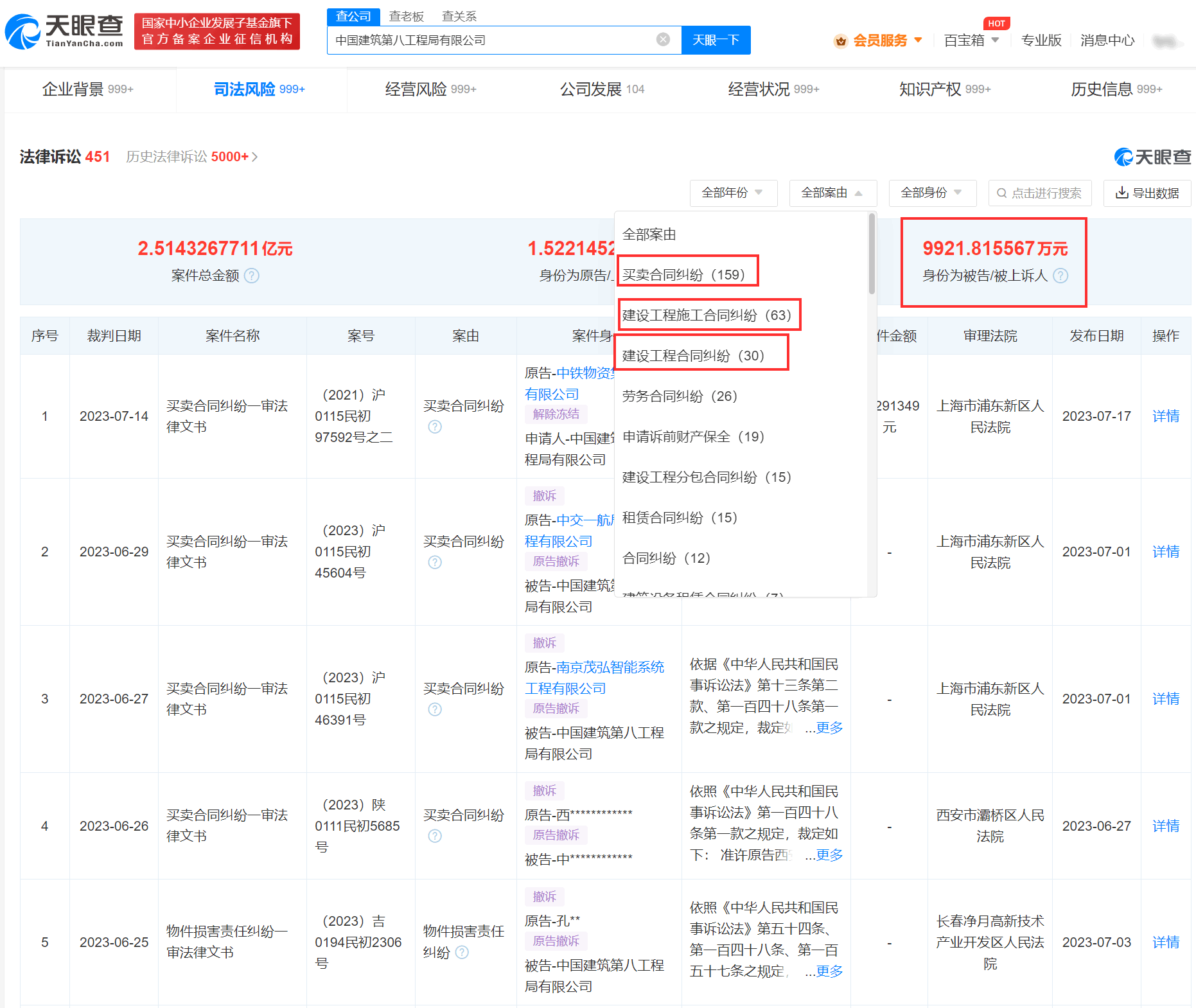Viewport: 1196px width, 1008px height.
Task: Open the 知识产权 tab
Action: (945, 89)
